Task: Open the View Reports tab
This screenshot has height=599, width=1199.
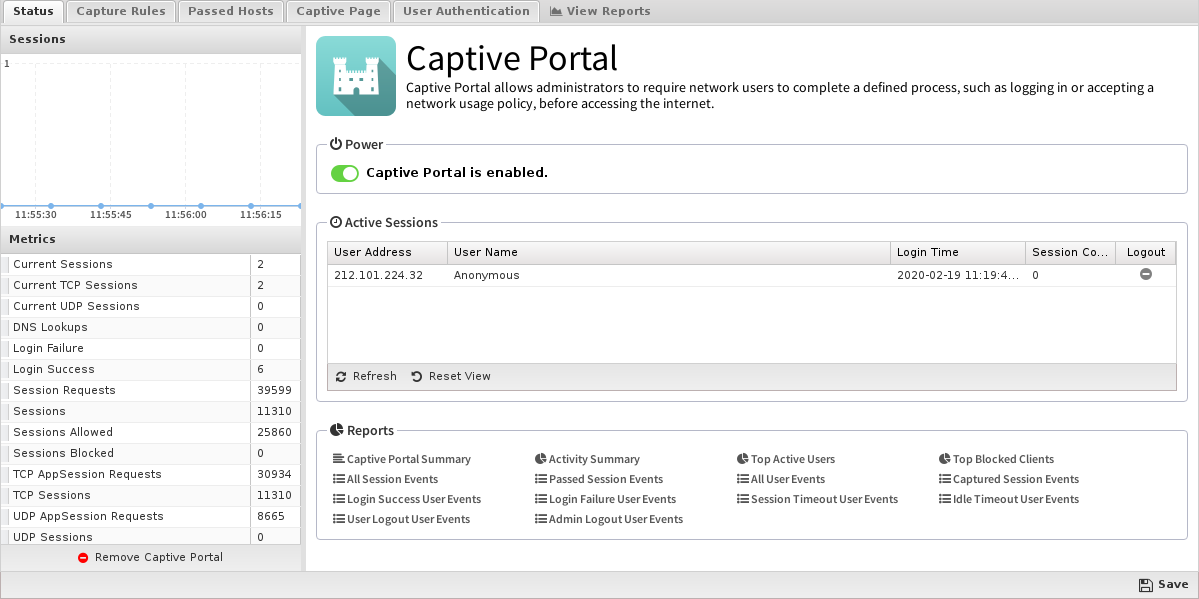Action: [600, 11]
